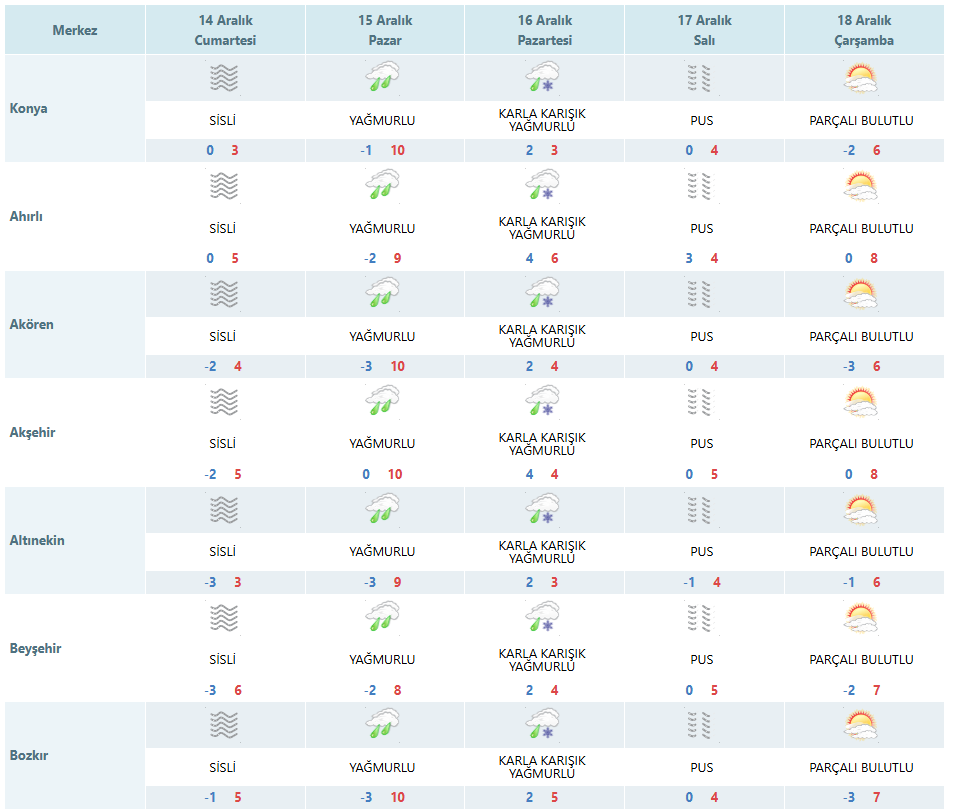Viewport: 959px width, 810px height.
Task: Click Altınekin's SİSLİ label for 14 Aralık
Action: pos(223,552)
